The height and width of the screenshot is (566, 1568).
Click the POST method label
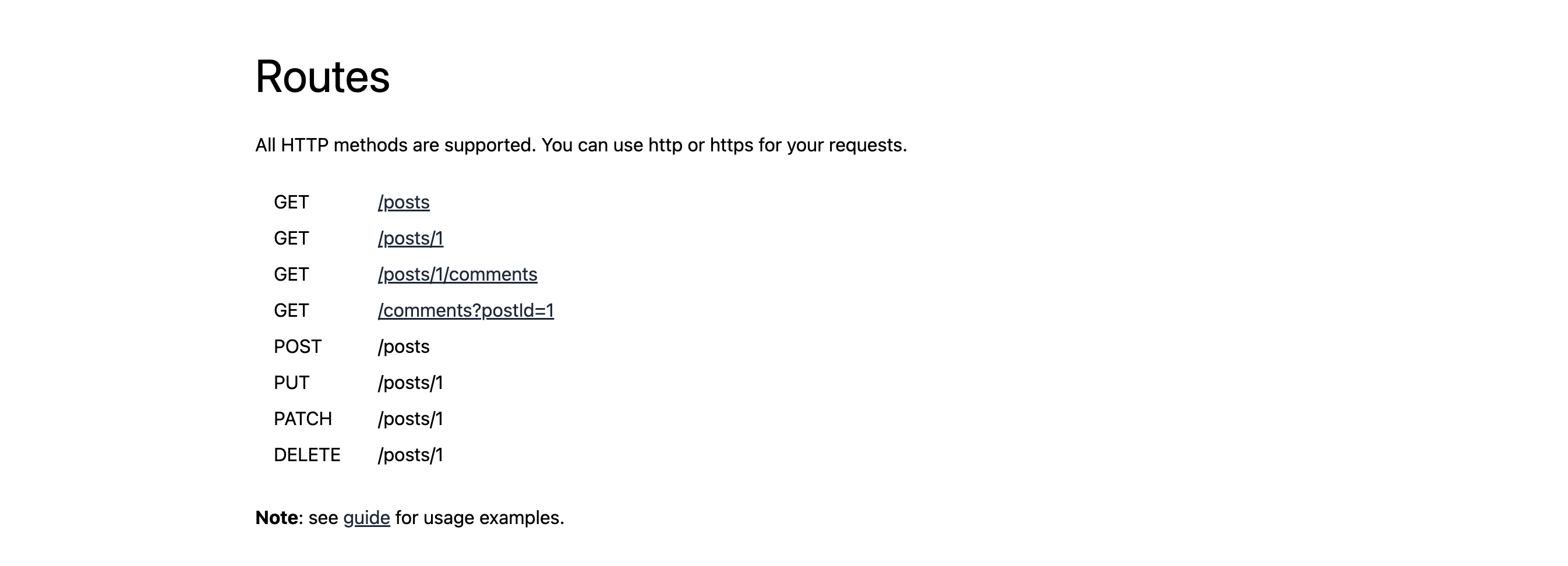(x=298, y=346)
